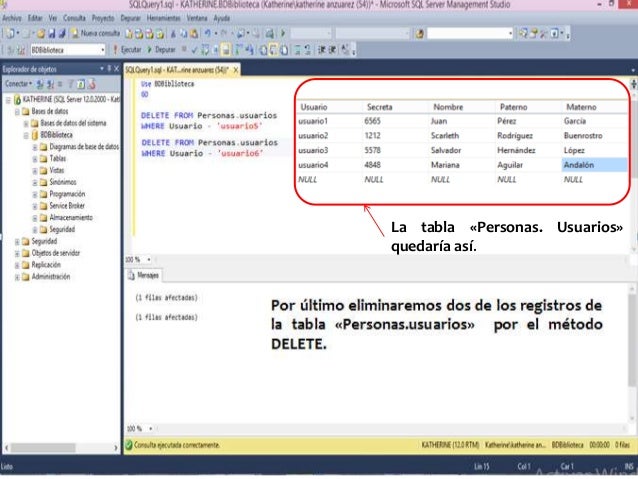Expand the Vistas folder
Image resolution: width=638 pixels, height=479 pixels.
35,171
